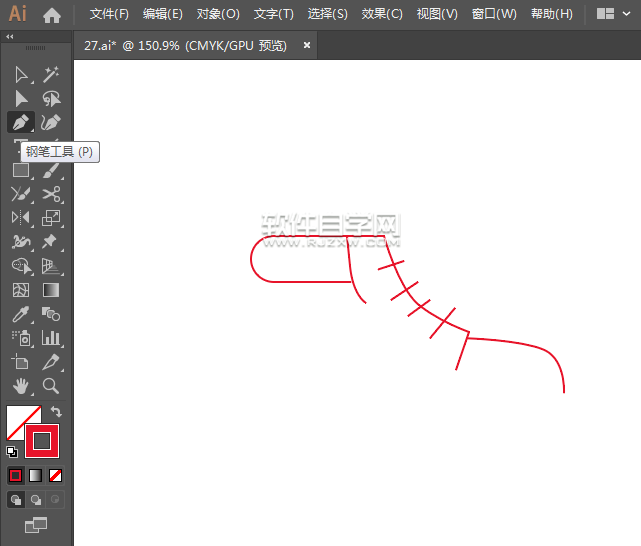The width and height of the screenshot is (641, 546).
Task: Select the Paintbrush tool
Action: click(x=51, y=170)
